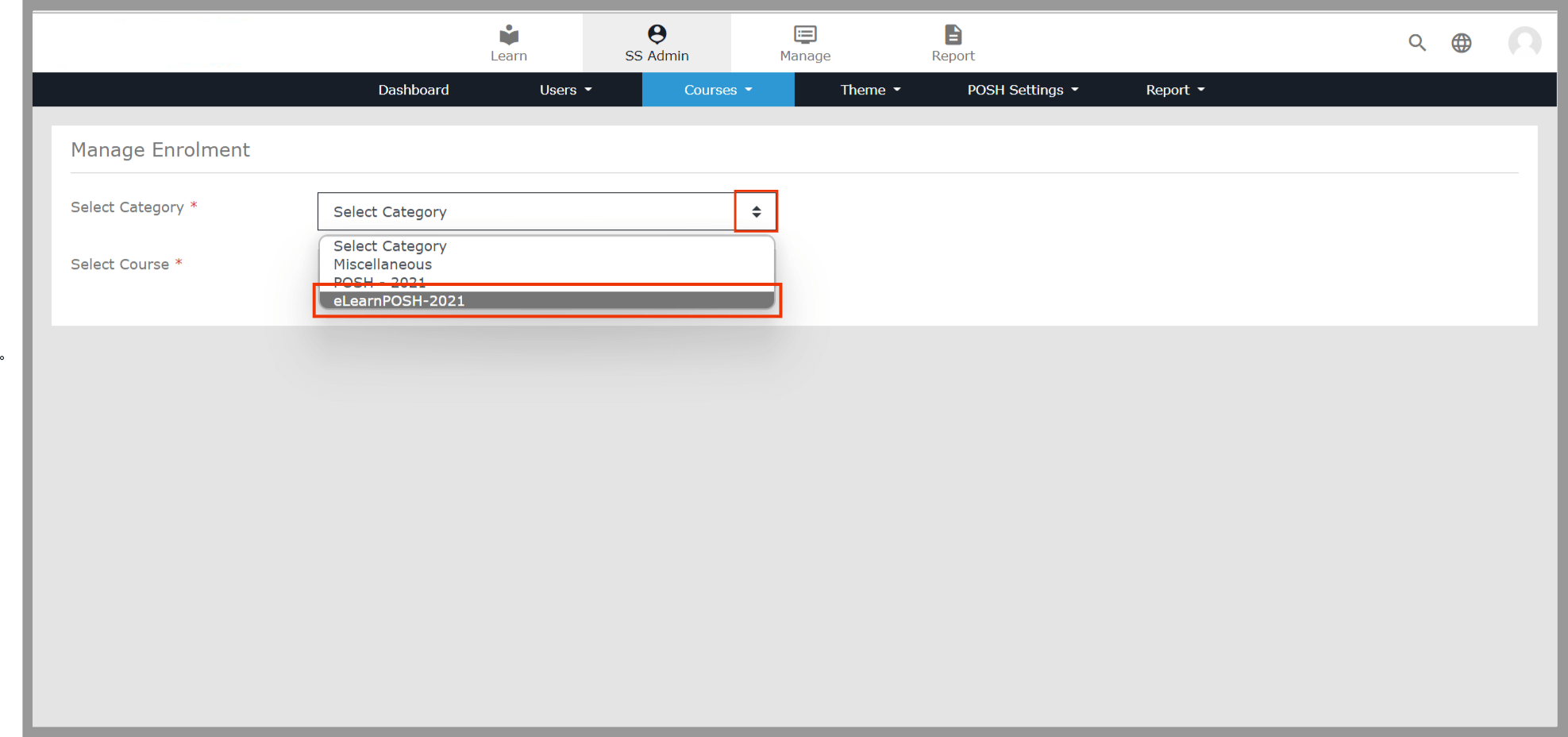Click the Manage Enrolment heading
The height and width of the screenshot is (737, 1568).
[x=160, y=150]
